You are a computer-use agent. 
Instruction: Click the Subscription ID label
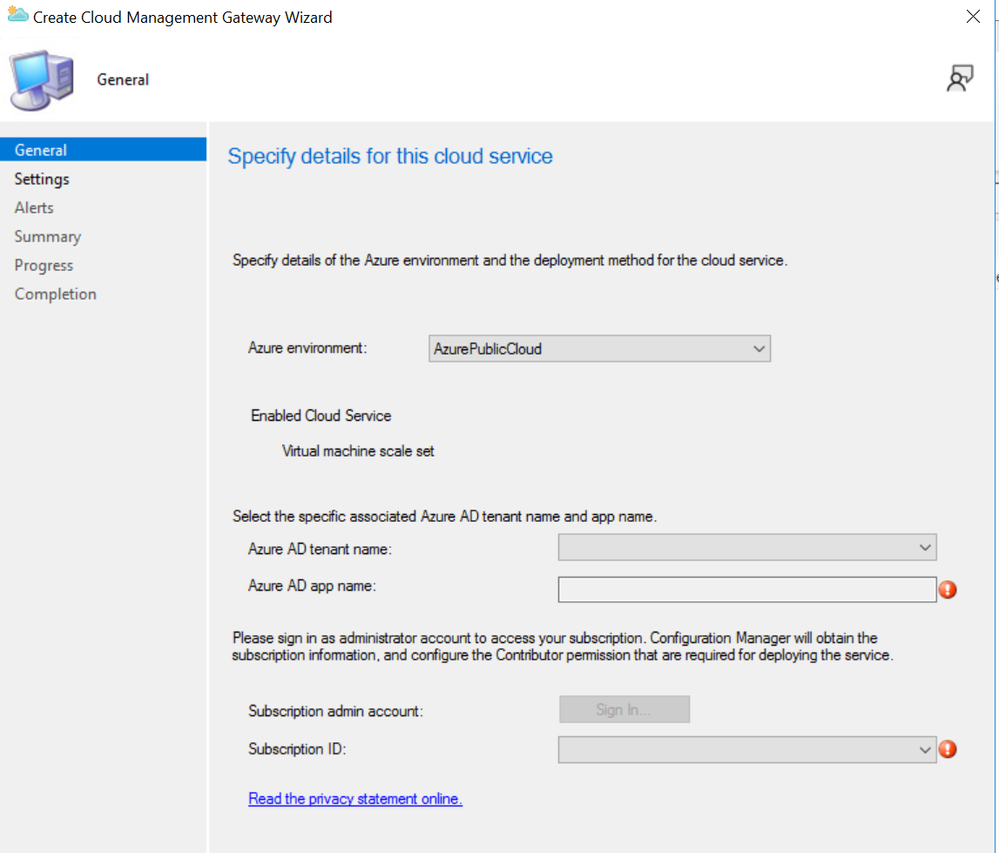point(297,749)
